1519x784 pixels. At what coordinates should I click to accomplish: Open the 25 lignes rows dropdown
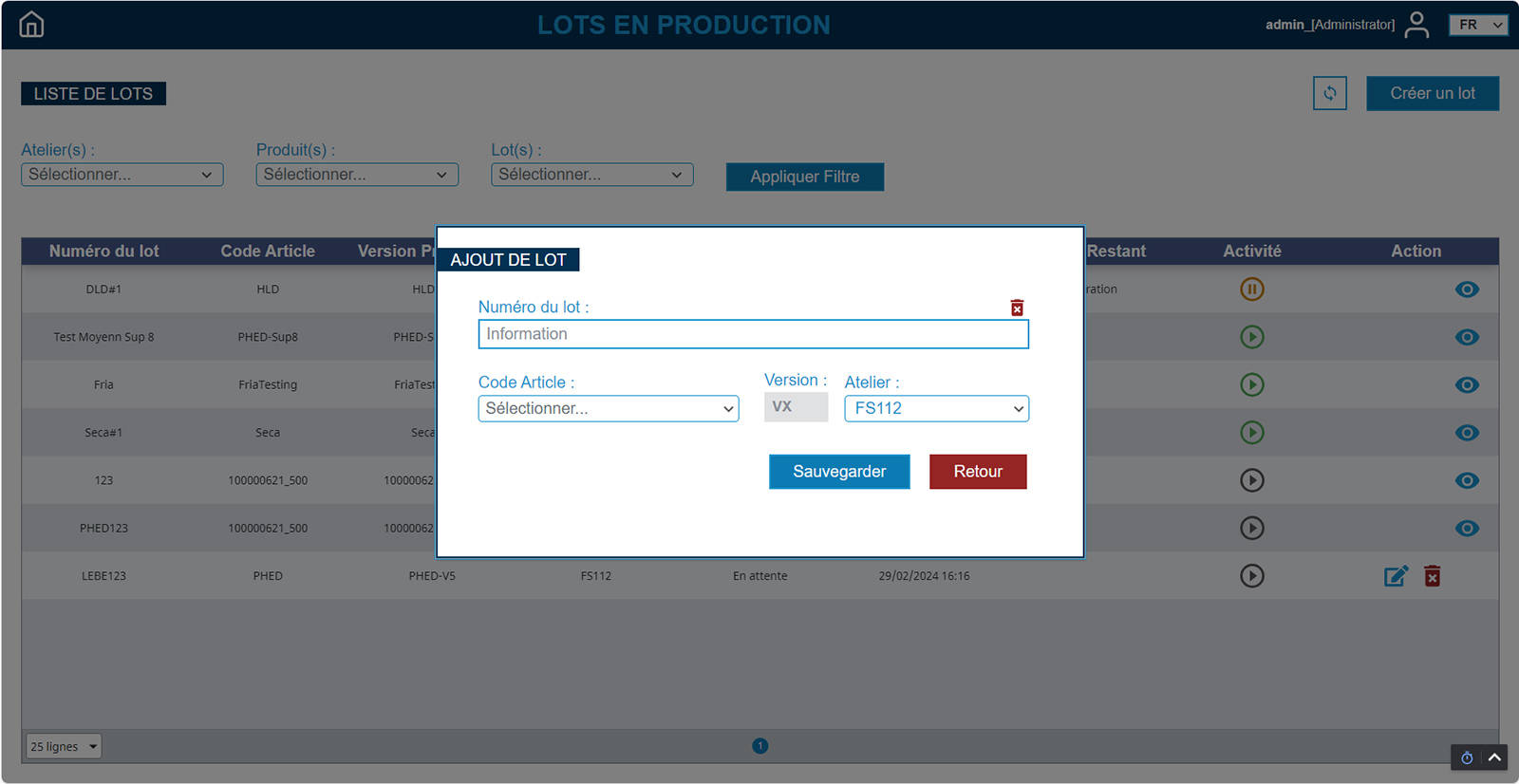click(x=64, y=746)
